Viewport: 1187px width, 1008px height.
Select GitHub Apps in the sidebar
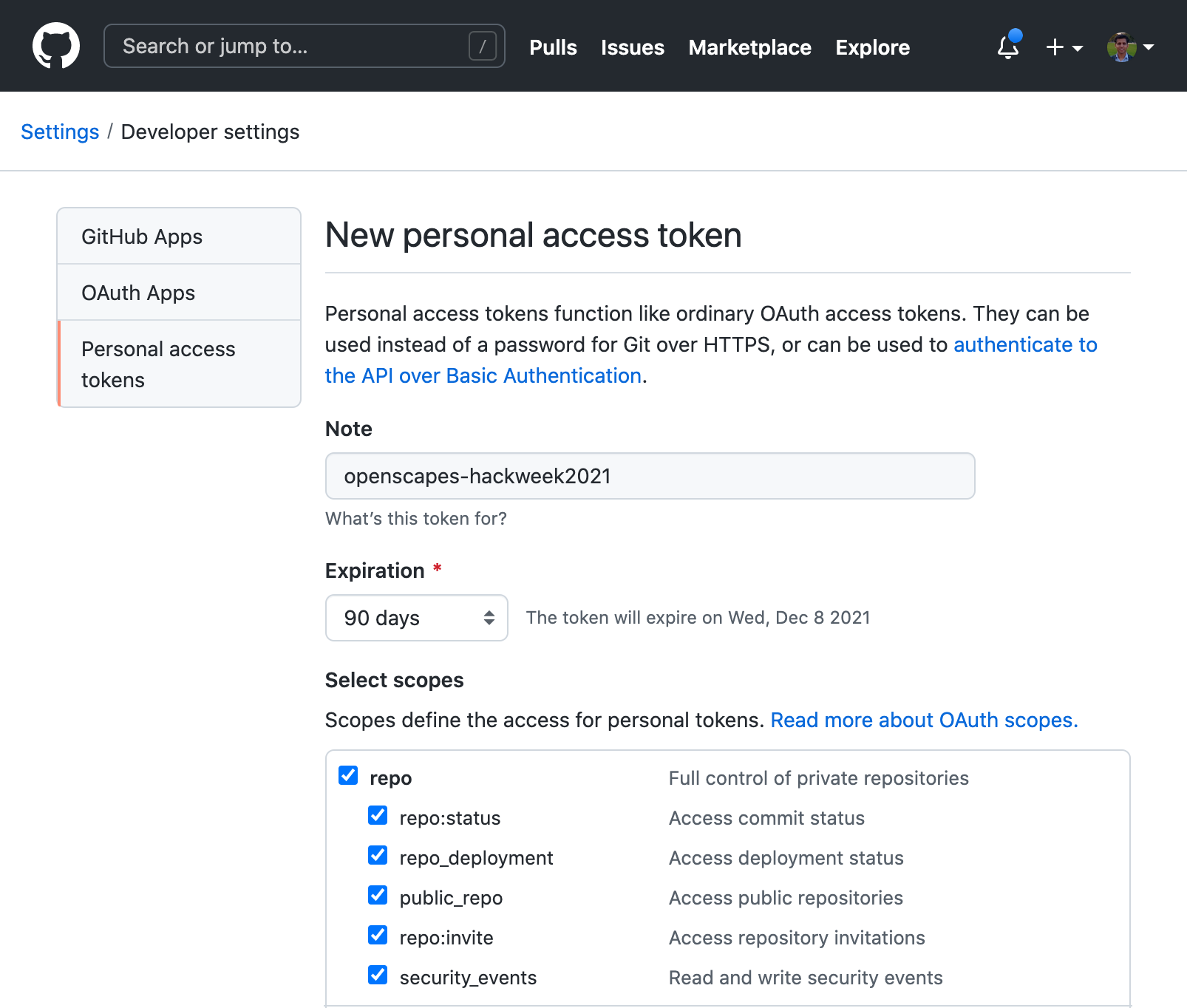coord(142,236)
